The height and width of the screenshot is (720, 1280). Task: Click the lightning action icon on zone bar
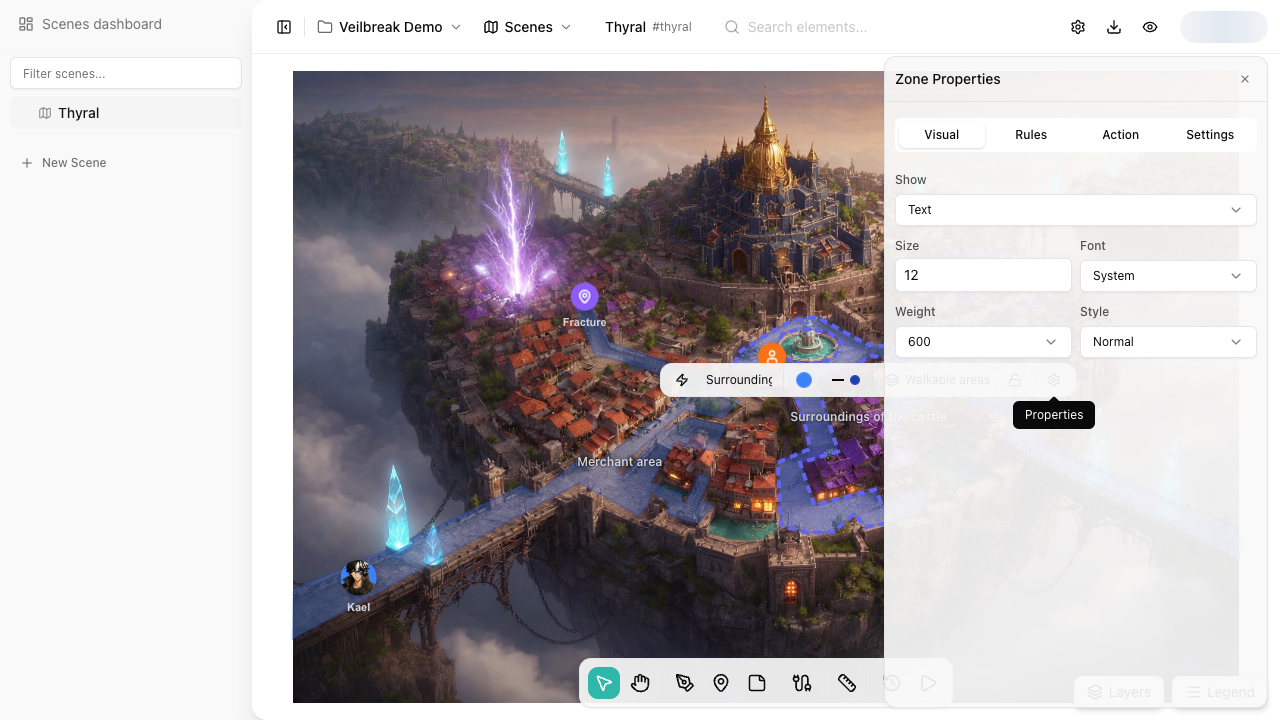682,380
